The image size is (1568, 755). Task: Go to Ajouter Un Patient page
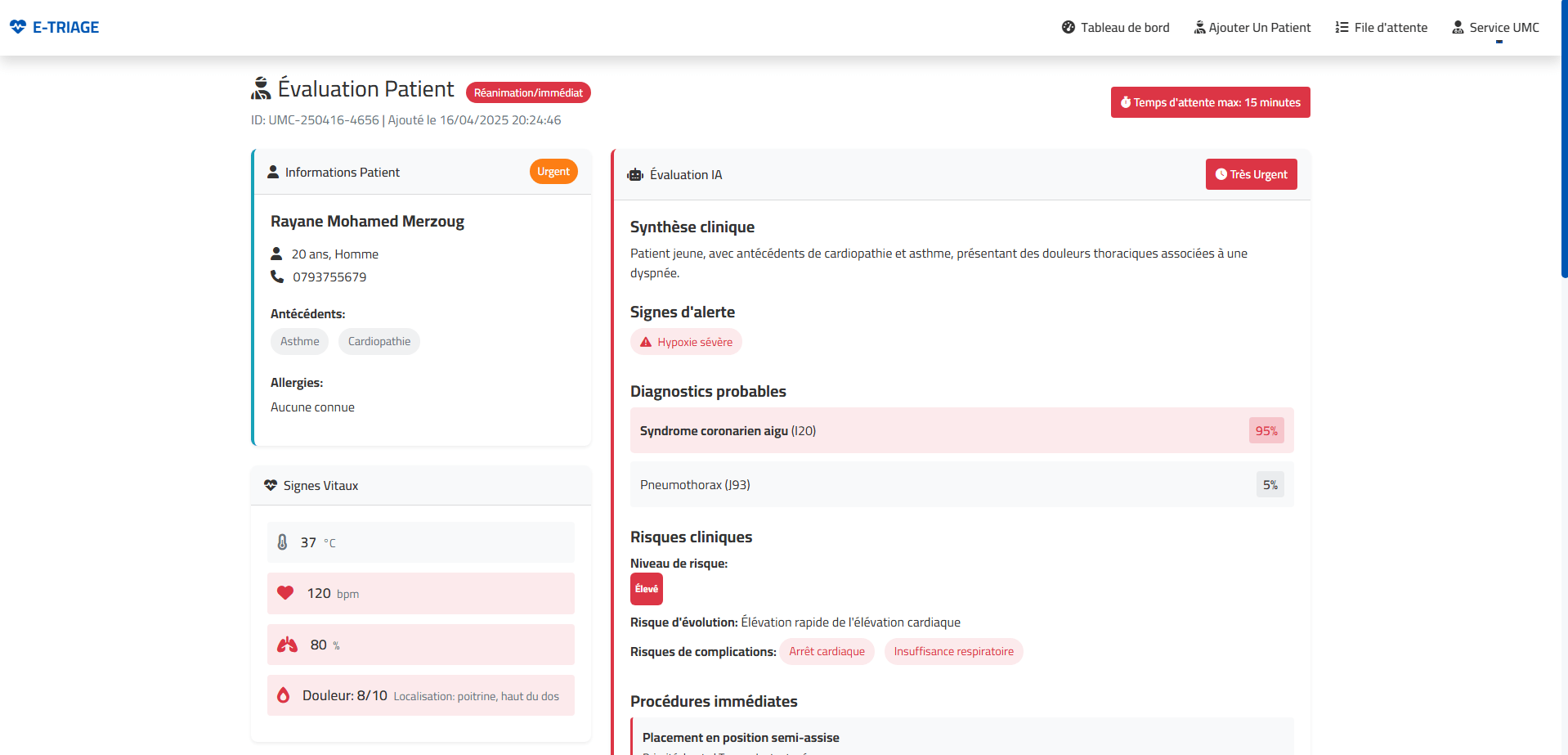1252,28
